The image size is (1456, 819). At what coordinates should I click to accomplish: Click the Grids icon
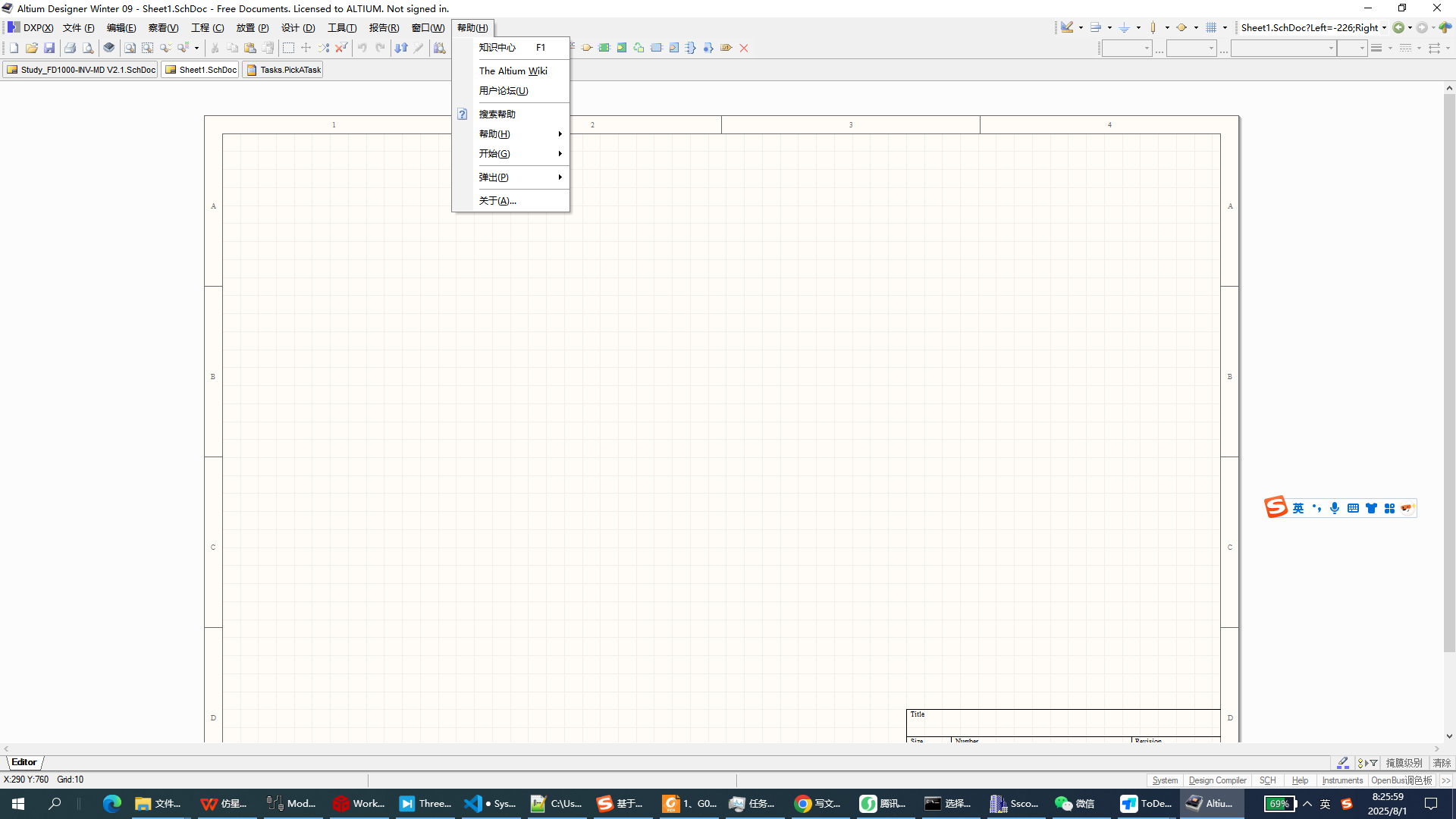pos(1211,27)
